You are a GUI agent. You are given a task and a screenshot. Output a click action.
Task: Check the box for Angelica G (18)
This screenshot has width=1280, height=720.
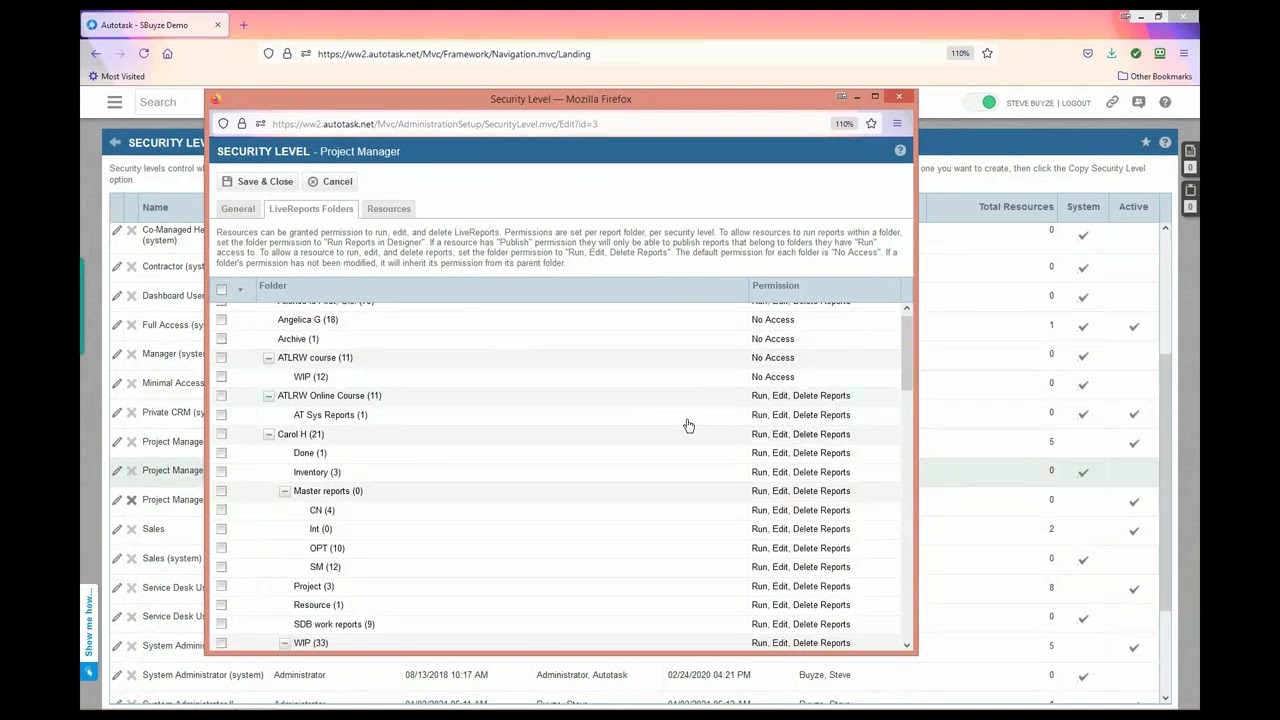pos(222,320)
